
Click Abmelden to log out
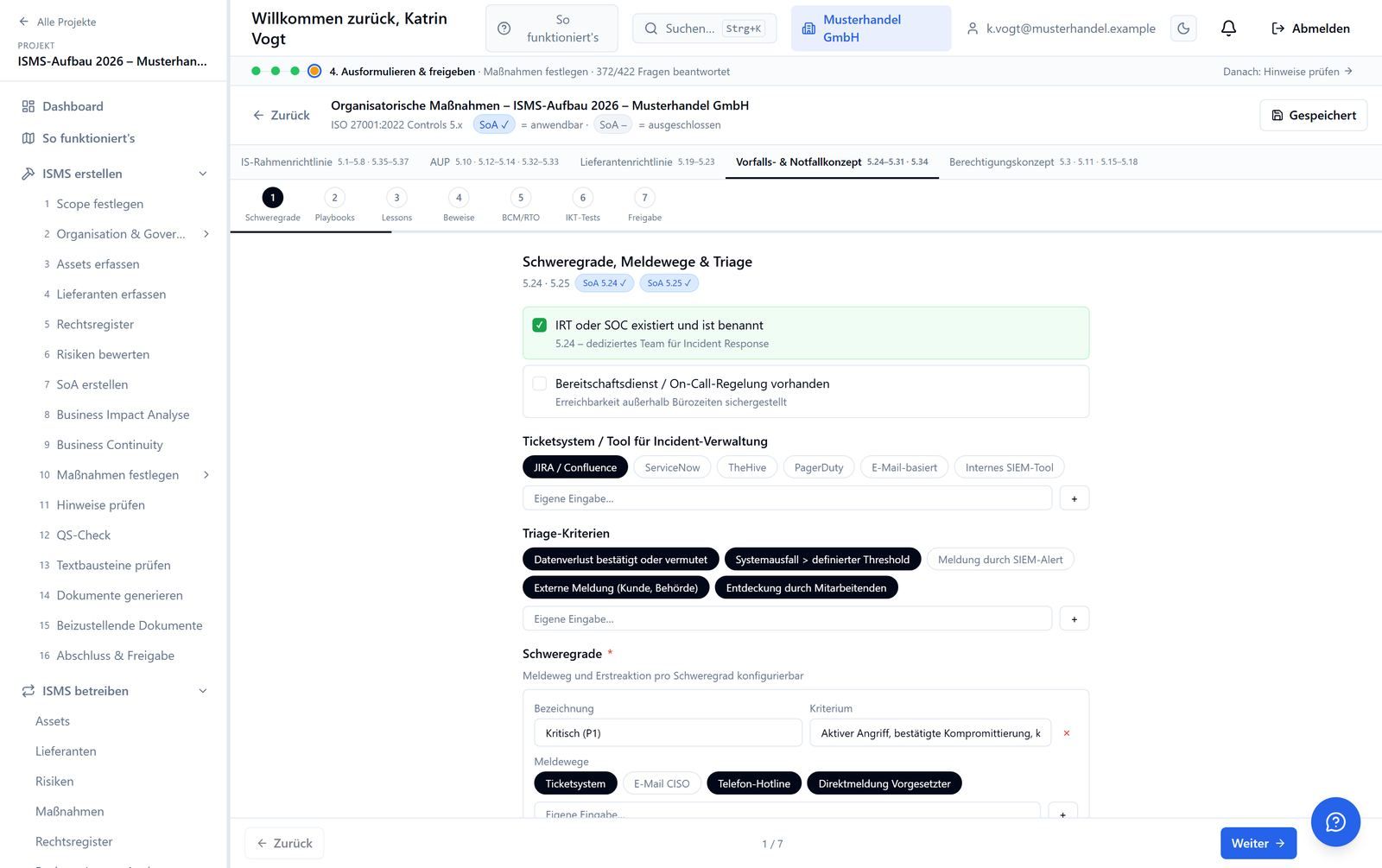1310,29
